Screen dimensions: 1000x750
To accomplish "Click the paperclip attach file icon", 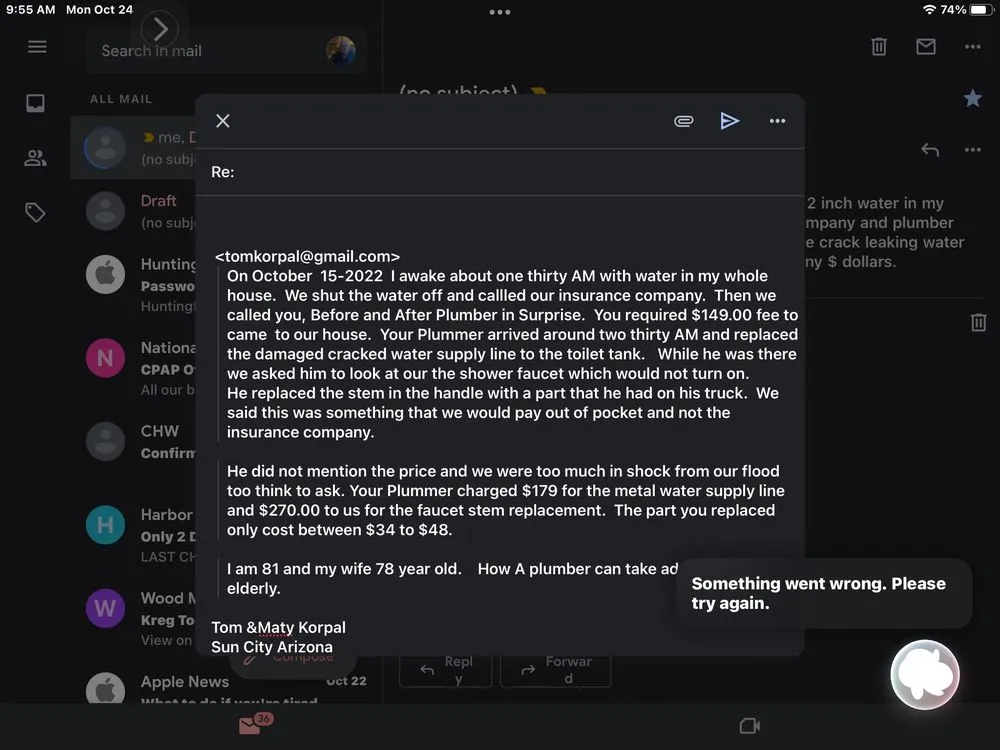I will (683, 121).
